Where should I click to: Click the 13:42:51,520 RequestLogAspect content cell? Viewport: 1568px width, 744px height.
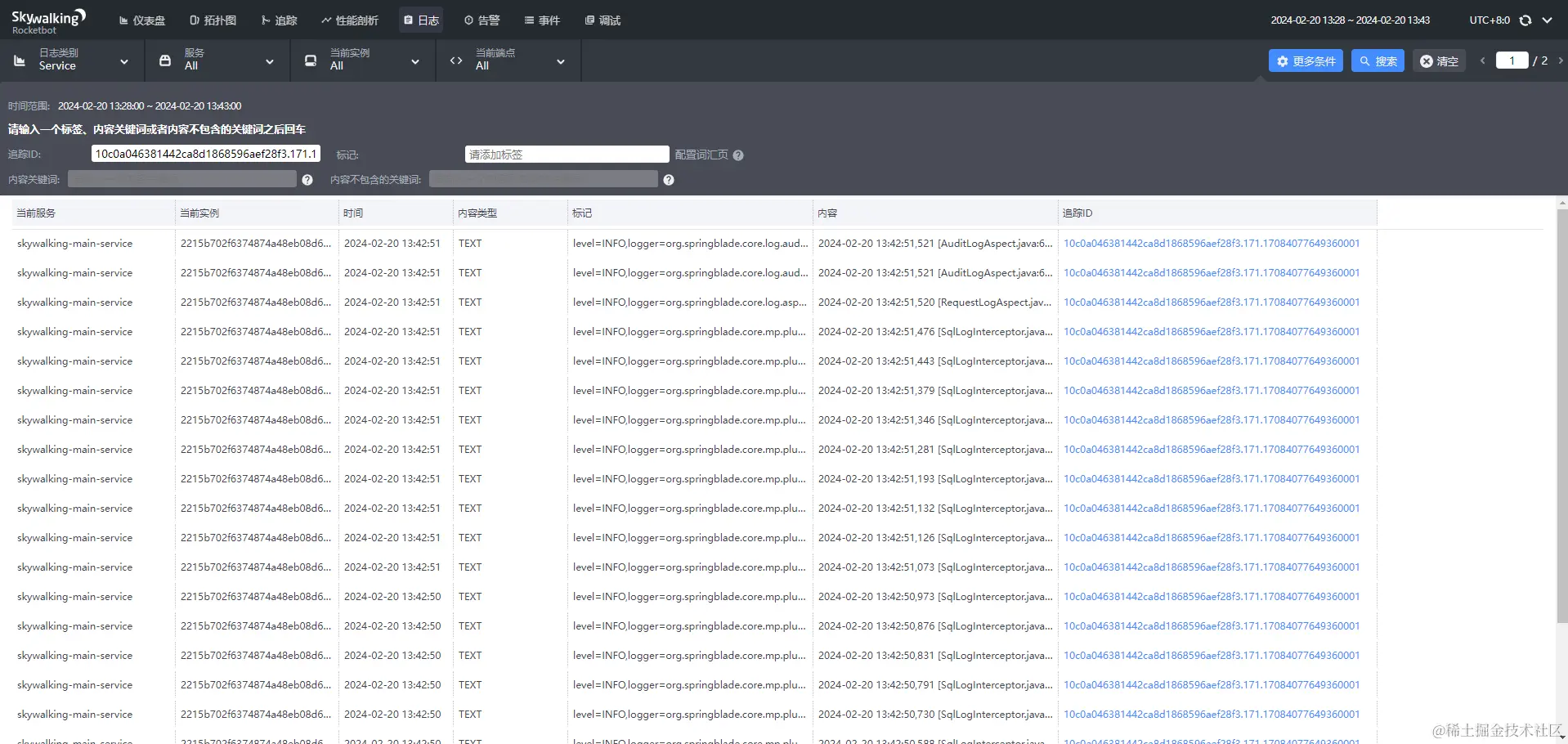point(935,303)
